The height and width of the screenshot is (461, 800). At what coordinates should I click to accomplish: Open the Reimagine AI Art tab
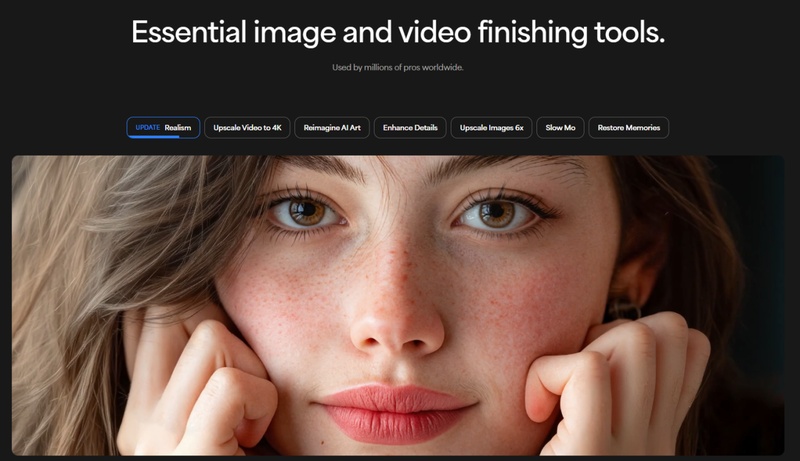pyautogui.click(x=332, y=128)
